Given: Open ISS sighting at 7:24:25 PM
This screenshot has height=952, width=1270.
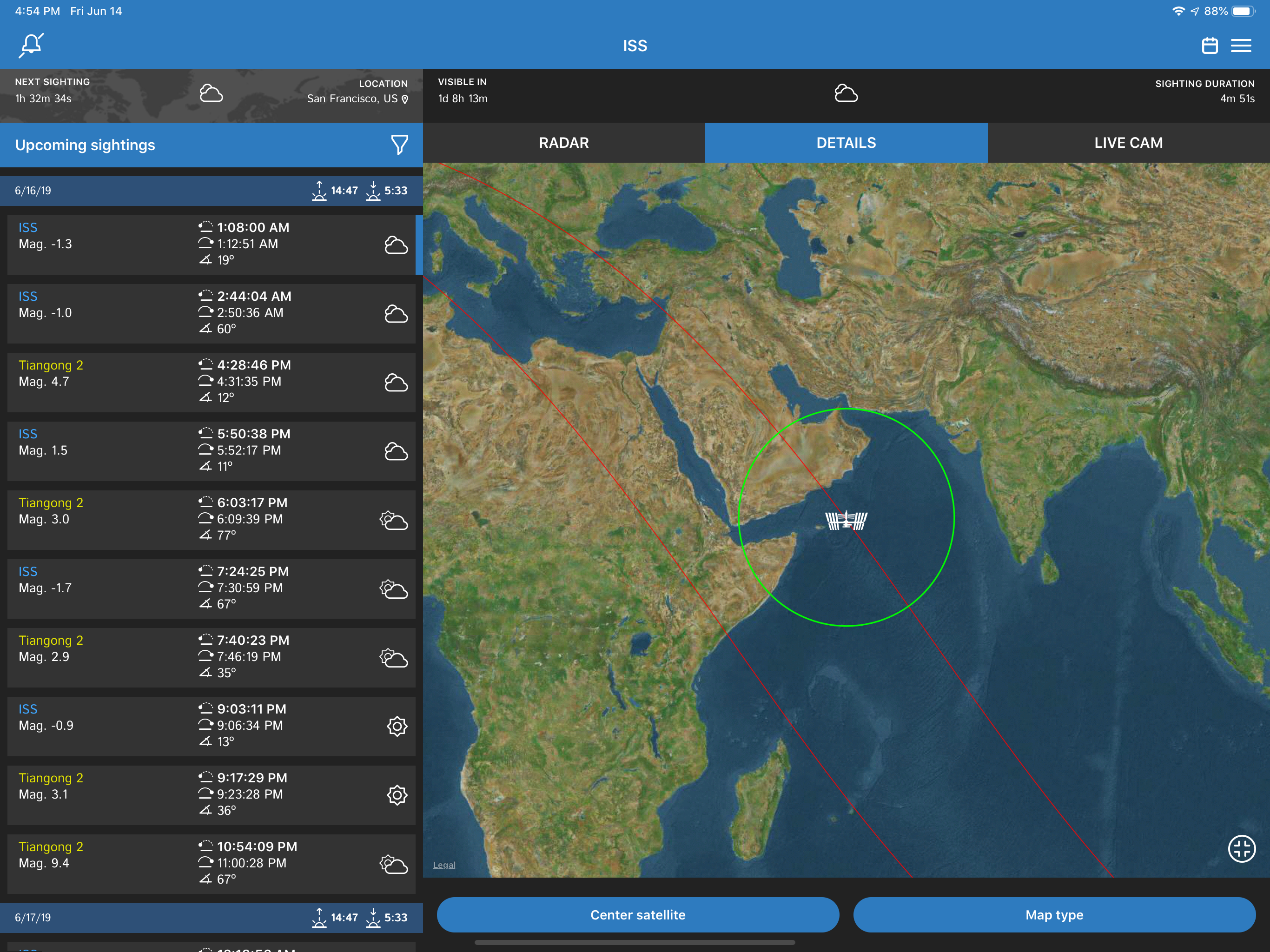Looking at the screenshot, I should [x=212, y=588].
